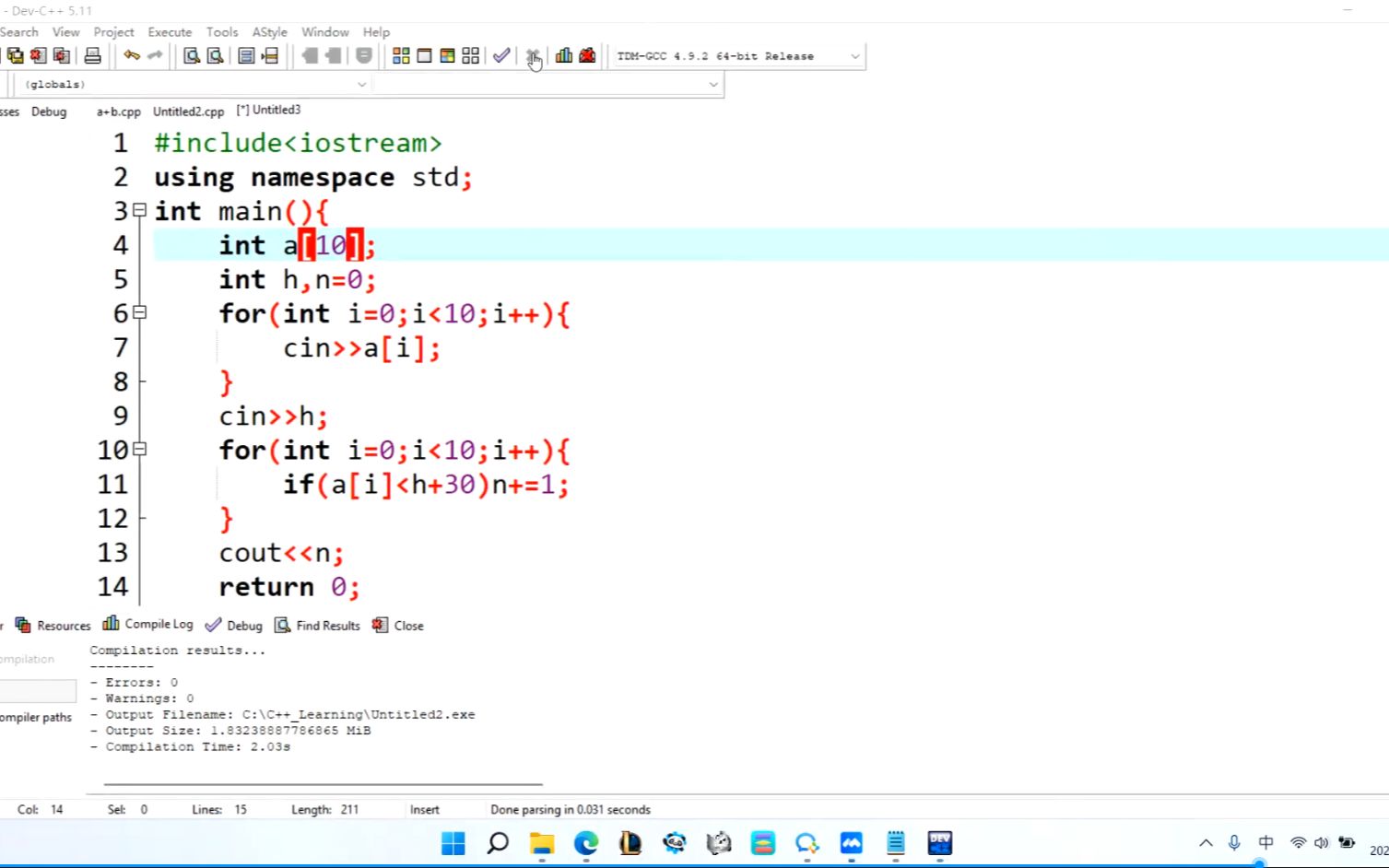This screenshot has width=1389, height=868.
Task: Open File Explorer from the taskbar
Action: pos(542,842)
